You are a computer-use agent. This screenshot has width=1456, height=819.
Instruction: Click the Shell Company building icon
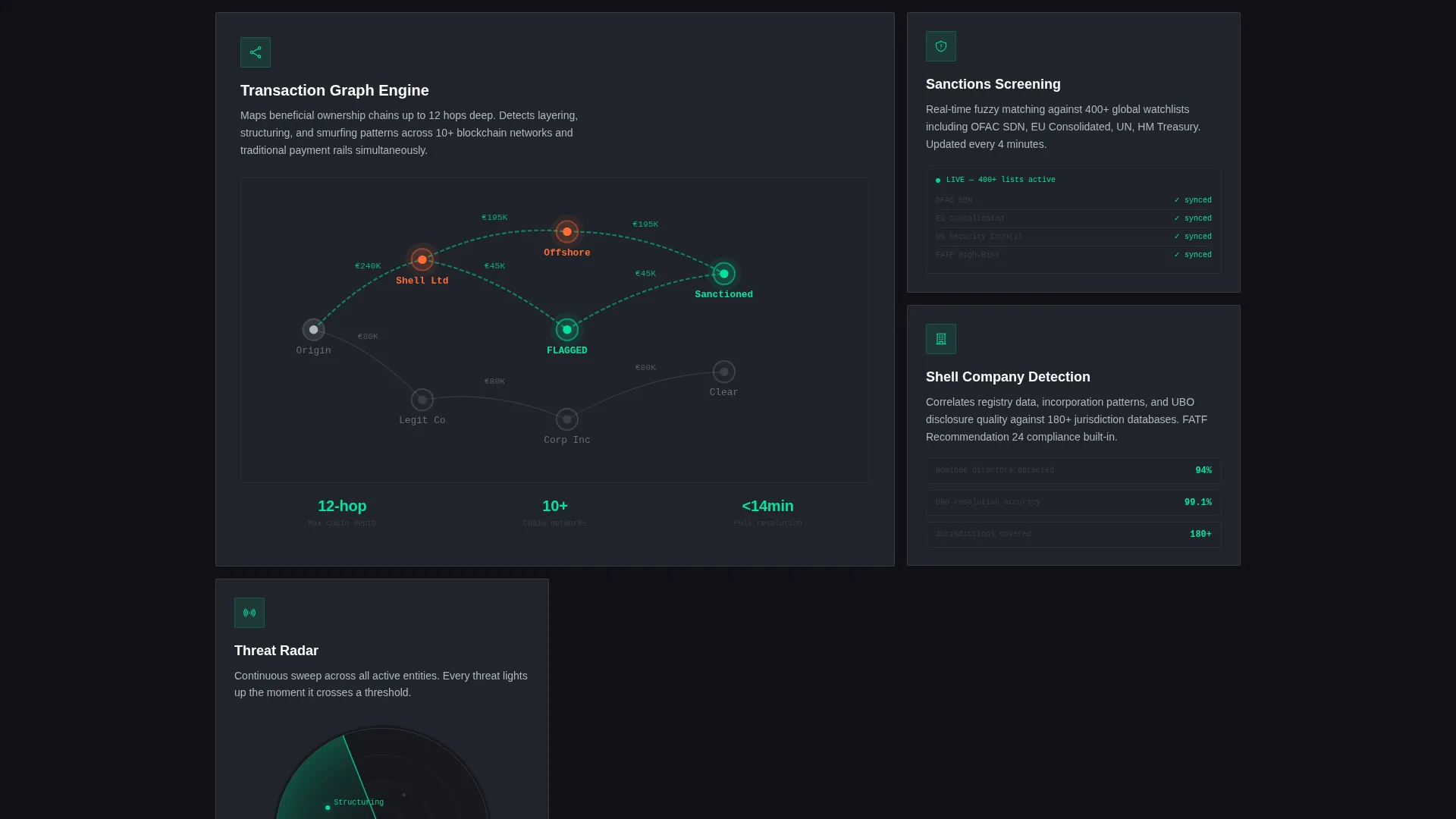pos(941,339)
